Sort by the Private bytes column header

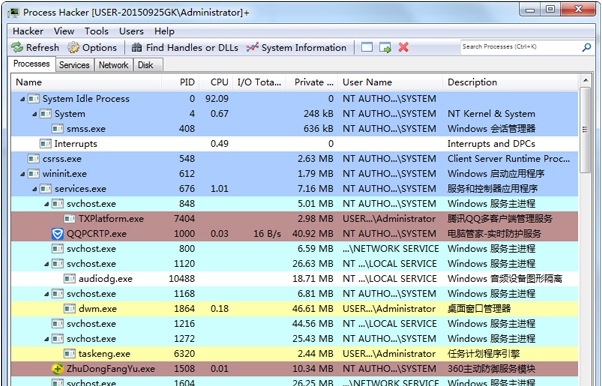point(312,82)
